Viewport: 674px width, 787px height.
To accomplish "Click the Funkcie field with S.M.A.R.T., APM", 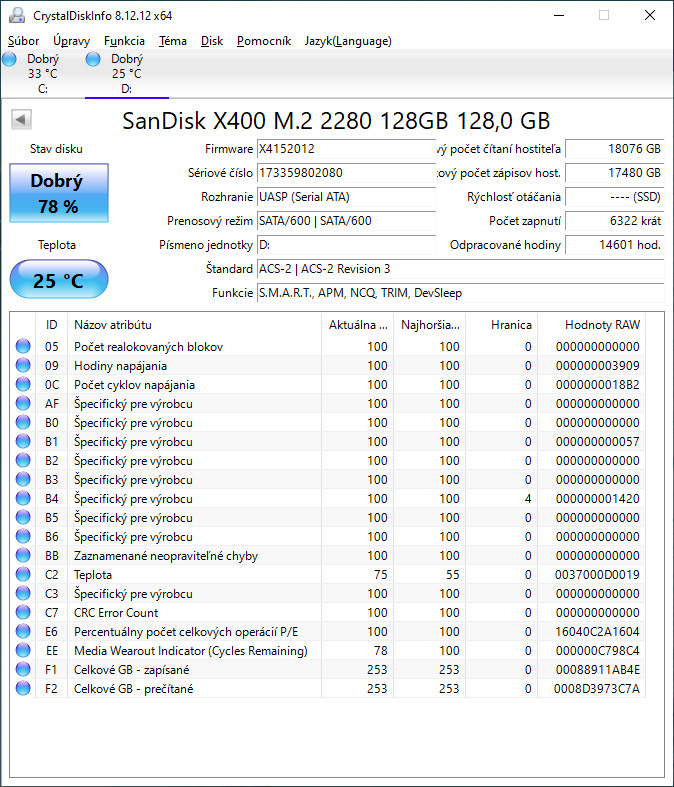I will (x=460, y=293).
